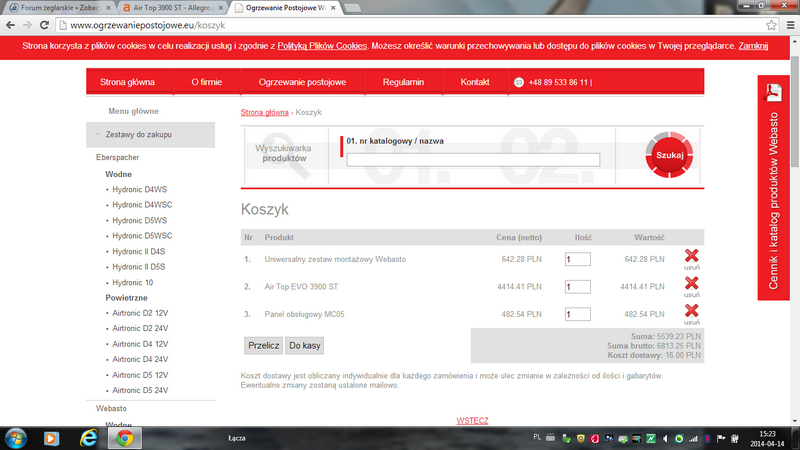Open the Regulamin menu item
The height and width of the screenshot is (450, 800).
(403, 82)
